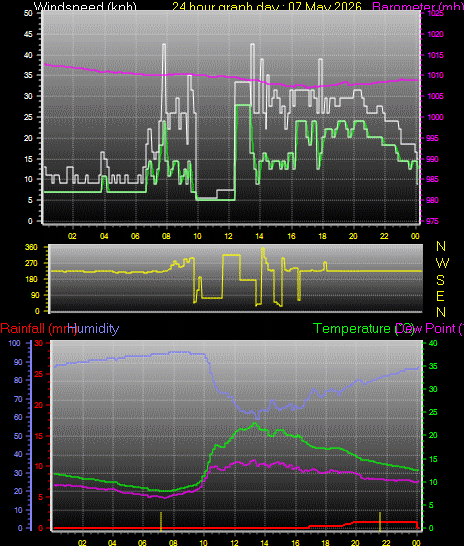Select the 24 hour graph day date heading
Screen dimensions: 464x546
point(267,6)
